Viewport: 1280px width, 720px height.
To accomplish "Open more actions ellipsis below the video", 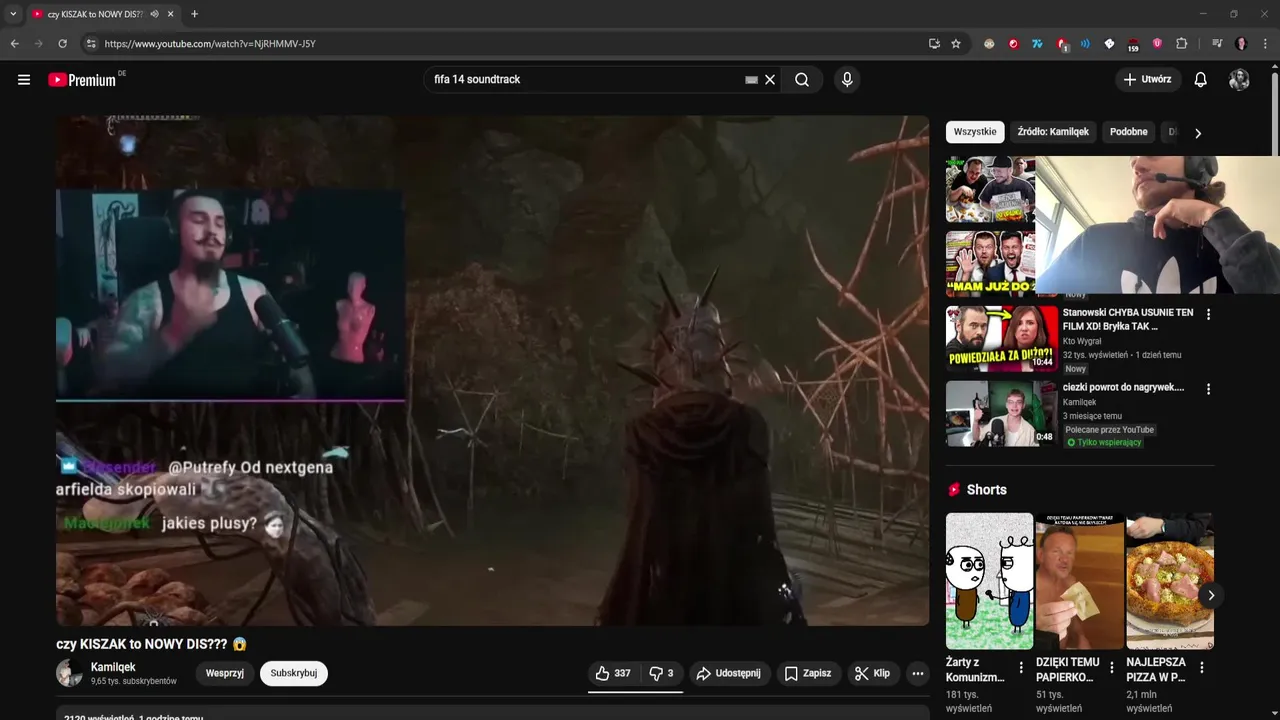I will (918, 673).
